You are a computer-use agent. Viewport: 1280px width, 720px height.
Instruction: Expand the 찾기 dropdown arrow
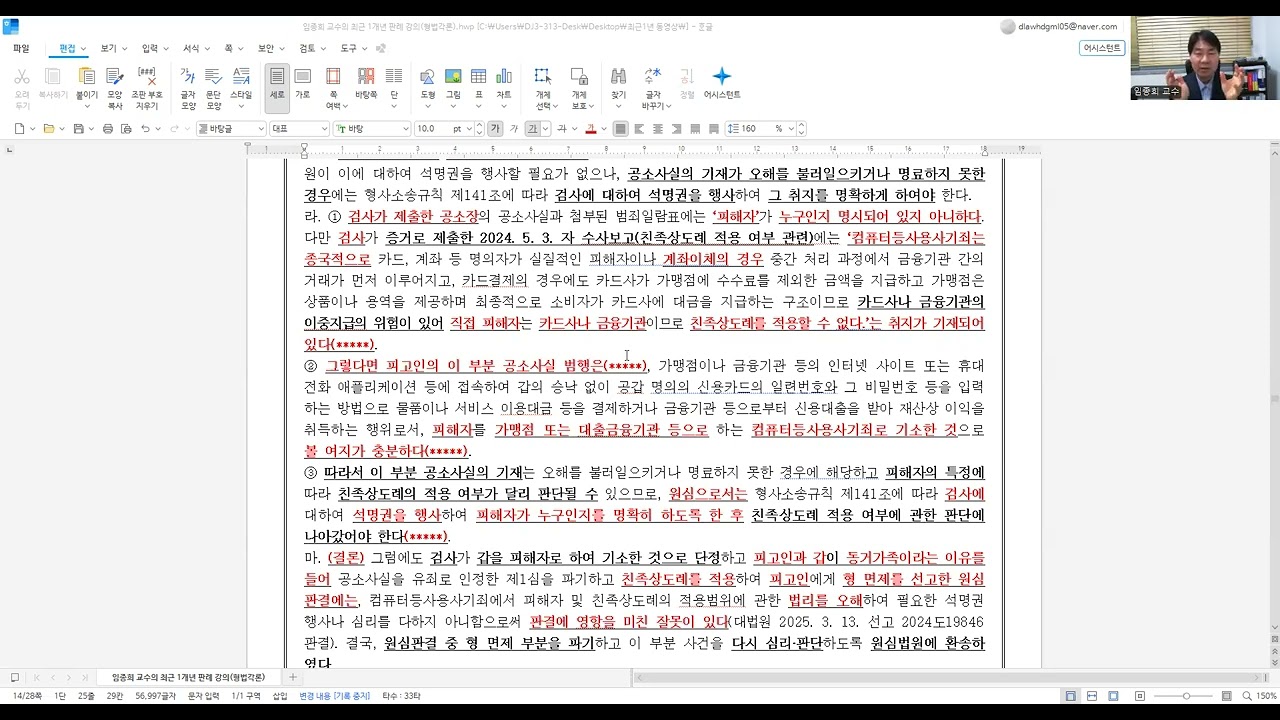point(618,106)
